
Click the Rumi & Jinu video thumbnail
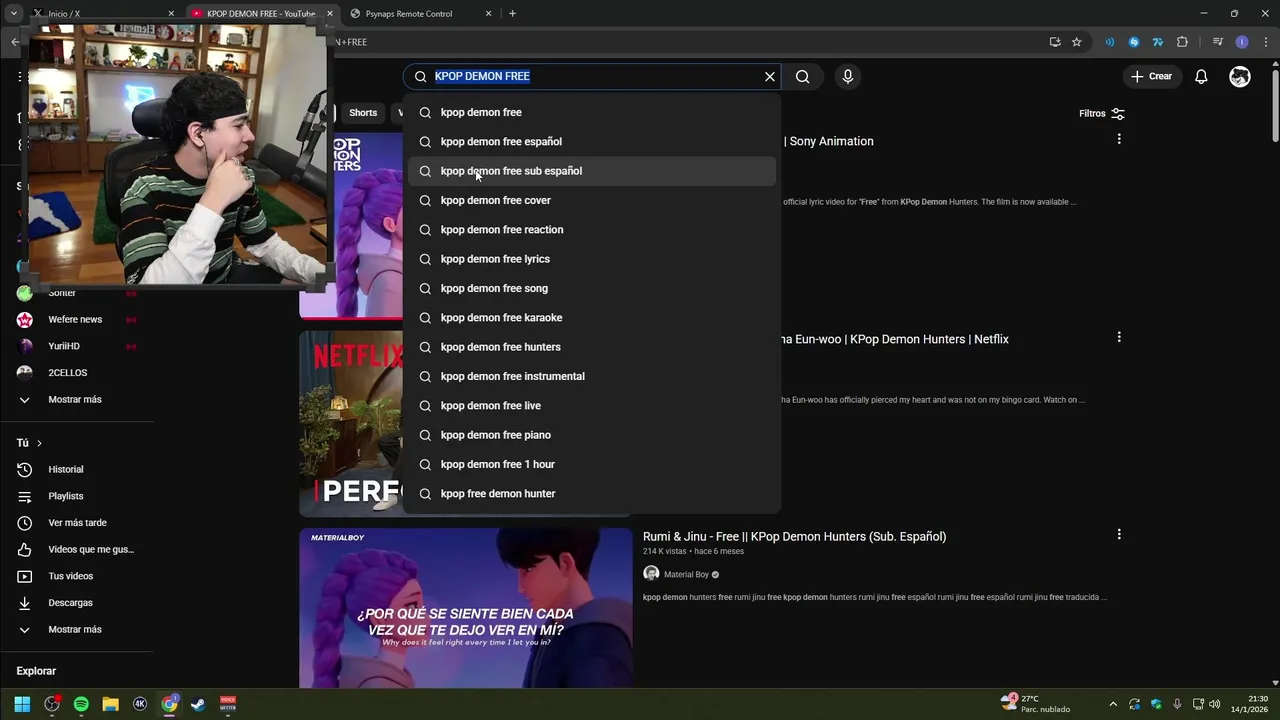click(466, 608)
